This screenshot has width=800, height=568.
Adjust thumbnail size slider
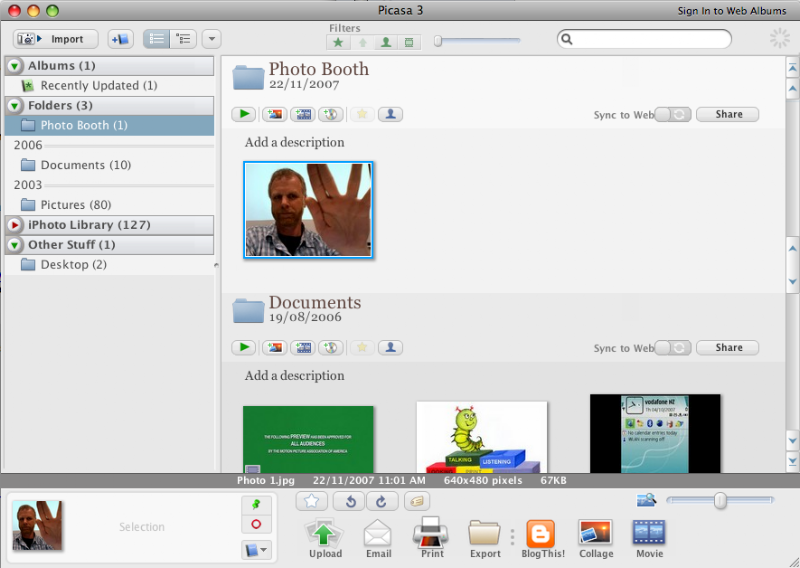(x=720, y=501)
